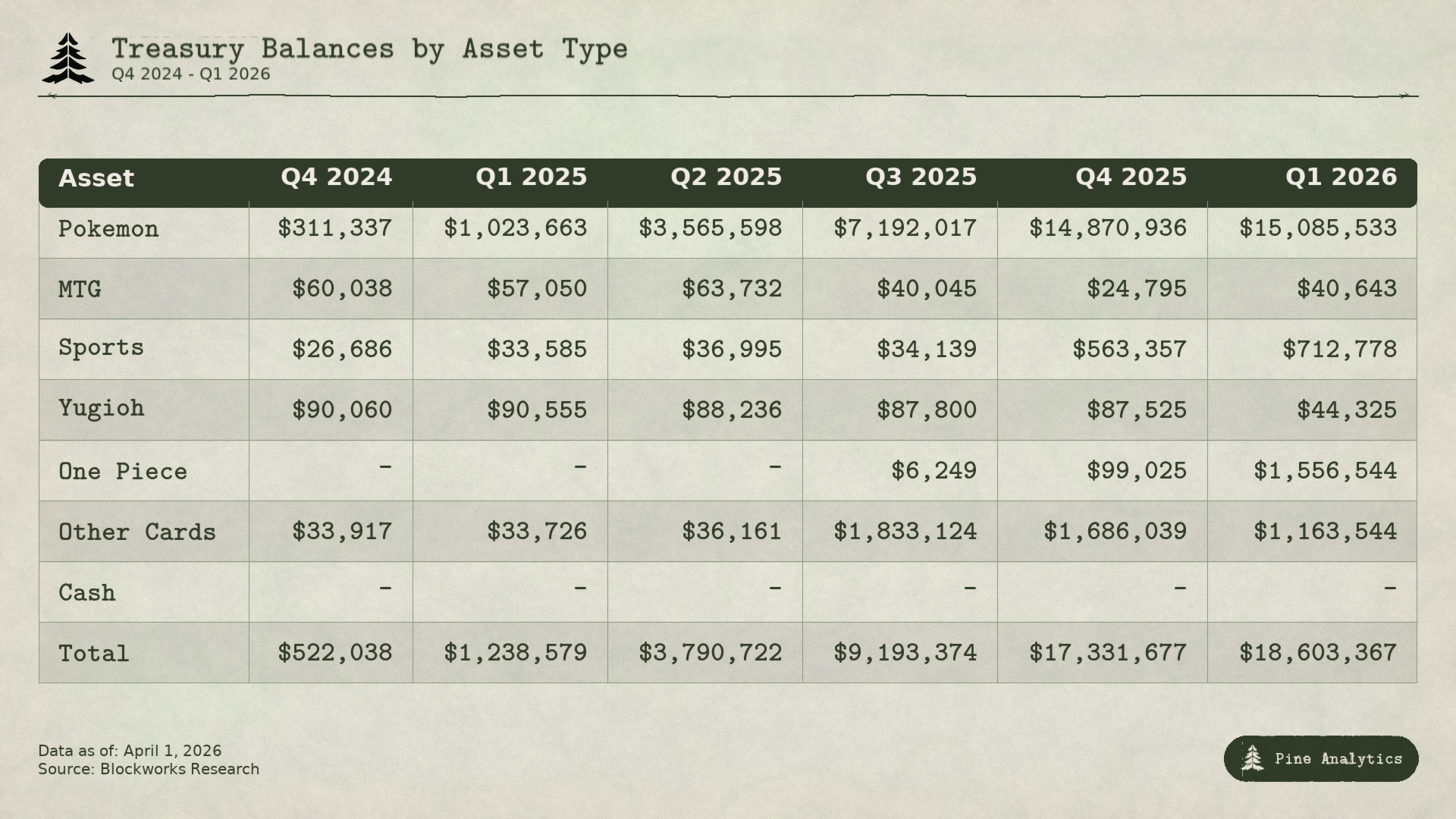Click the Pokemon Q1 2026 value $15,085,533

click(1317, 228)
